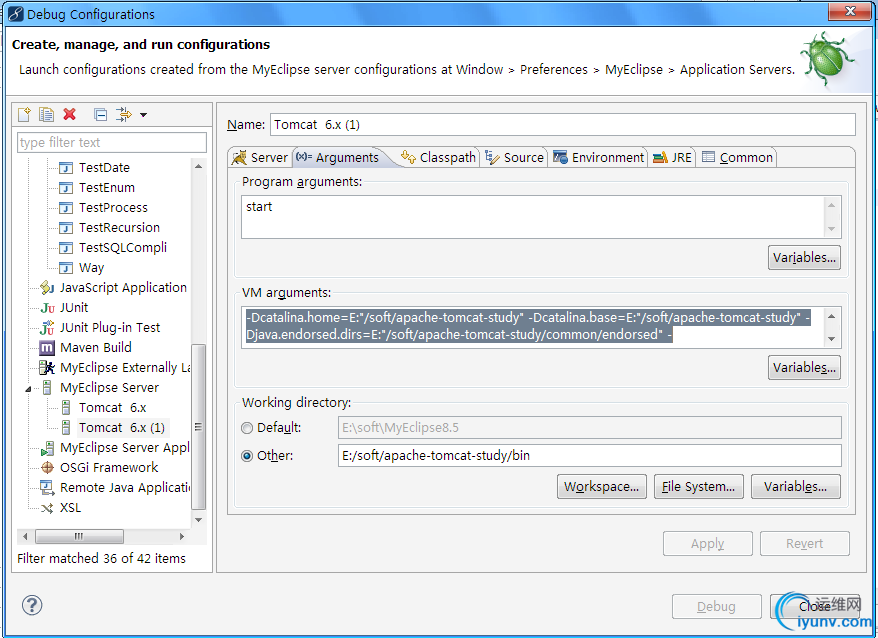This screenshot has height=638, width=878.
Task: Select the TestProcess configuration
Action: (x=113, y=208)
